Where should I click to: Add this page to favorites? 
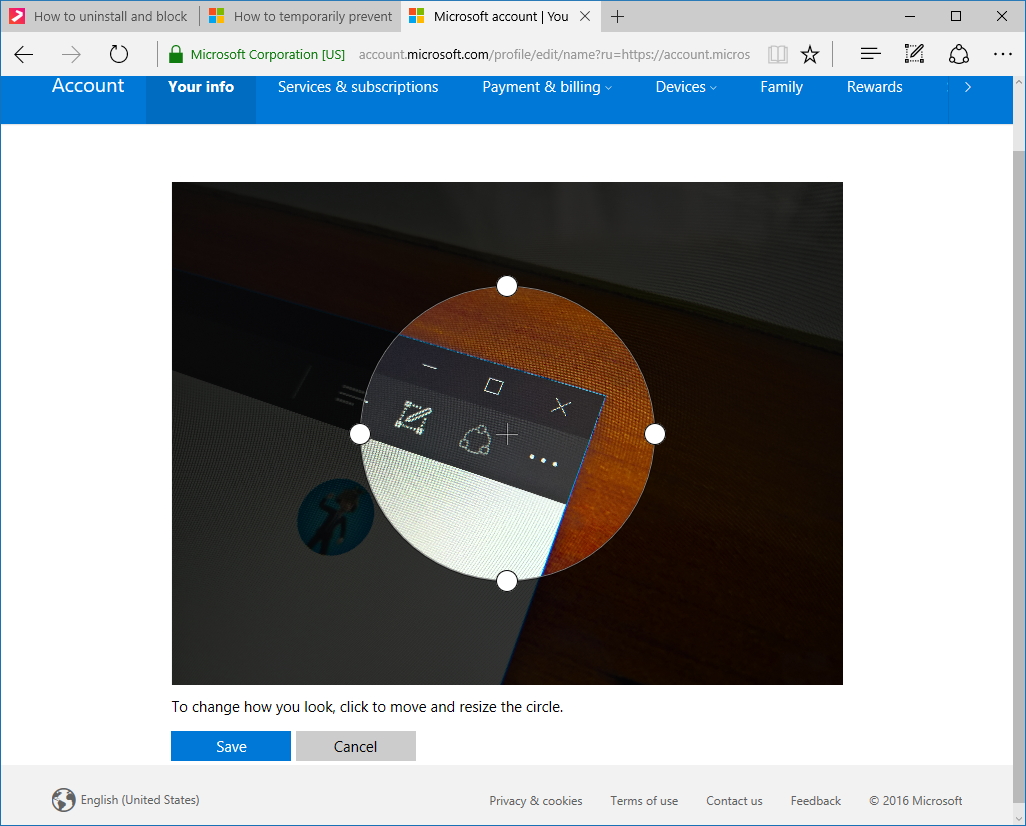point(810,54)
